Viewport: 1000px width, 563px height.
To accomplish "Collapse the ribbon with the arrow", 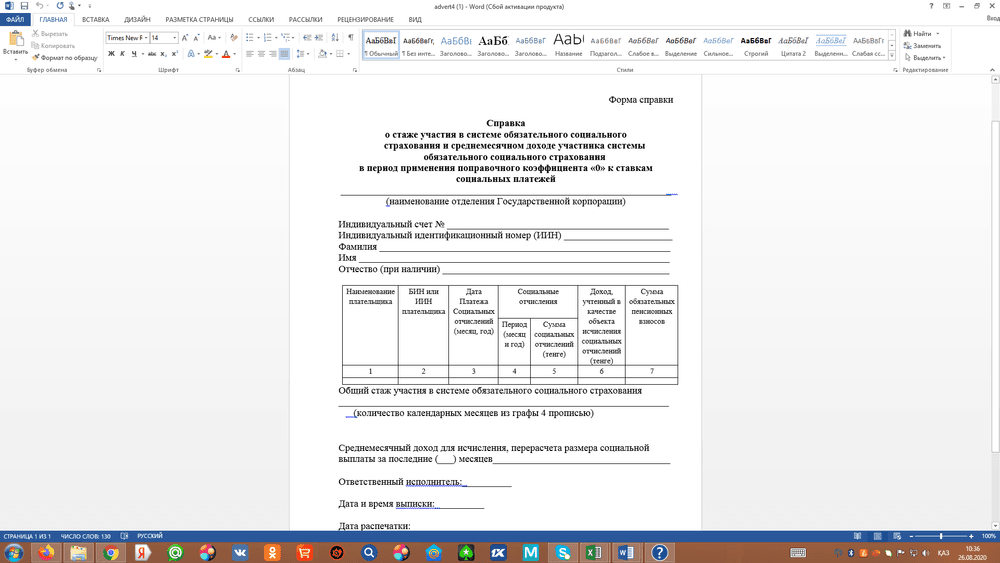I will point(992,70).
